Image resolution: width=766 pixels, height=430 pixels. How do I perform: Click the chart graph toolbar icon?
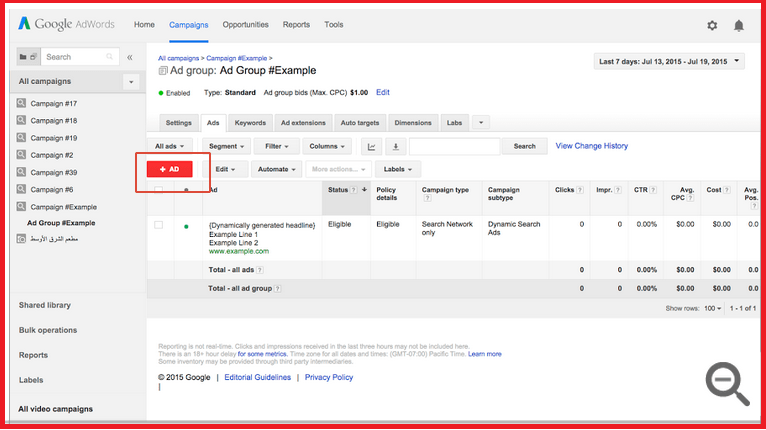pos(372,146)
